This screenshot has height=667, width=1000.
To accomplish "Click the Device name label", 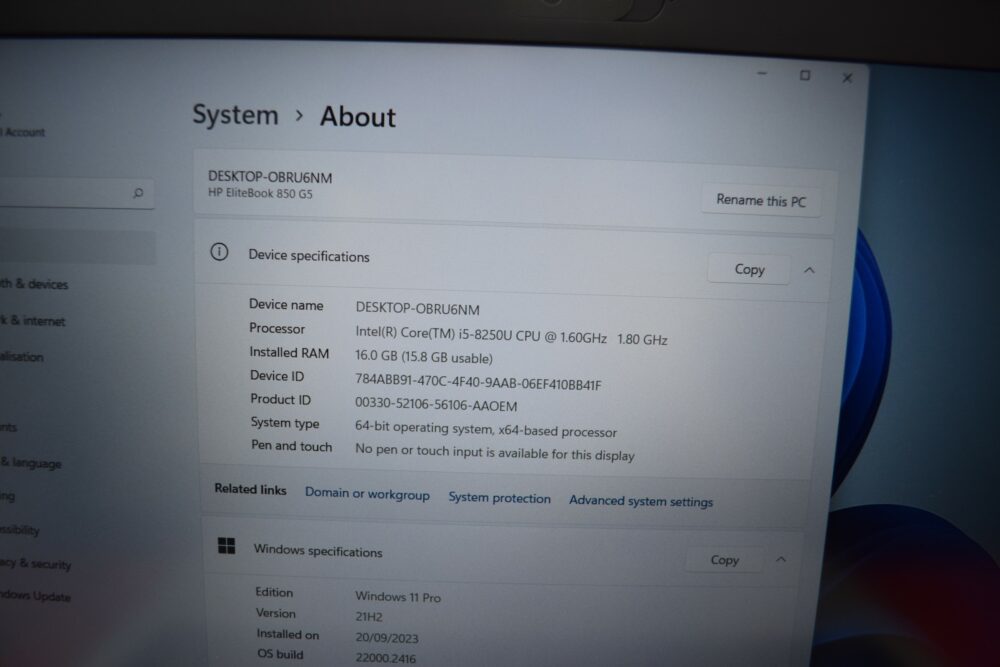I will pyautogui.click(x=286, y=305).
